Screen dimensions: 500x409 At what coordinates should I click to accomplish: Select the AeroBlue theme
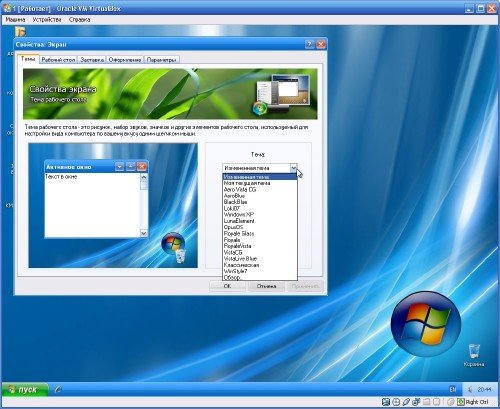(x=260, y=196)
